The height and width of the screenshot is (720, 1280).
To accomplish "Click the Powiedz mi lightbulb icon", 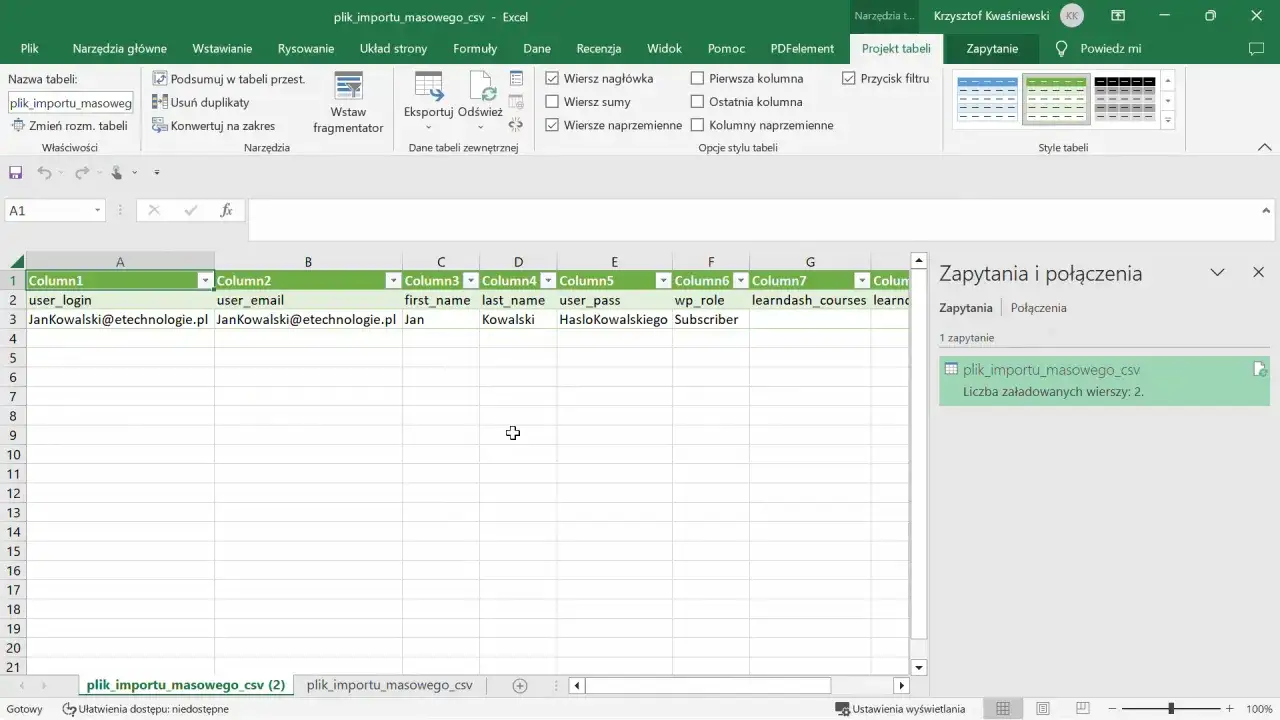I will click(1062, 48).
